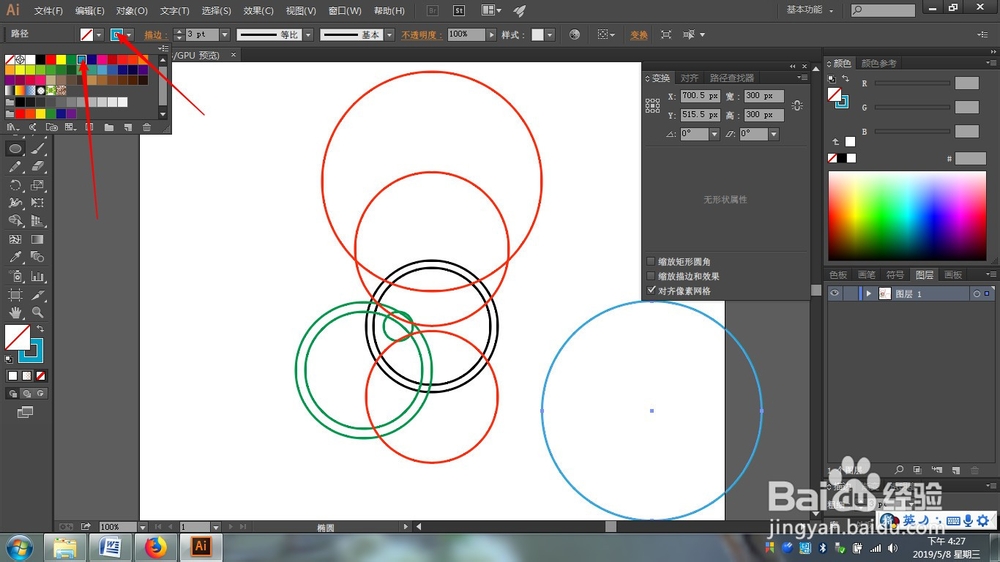Open the 基本功能 workspace switcher
Screen dimensions: 1000x562
pos(809,10)
